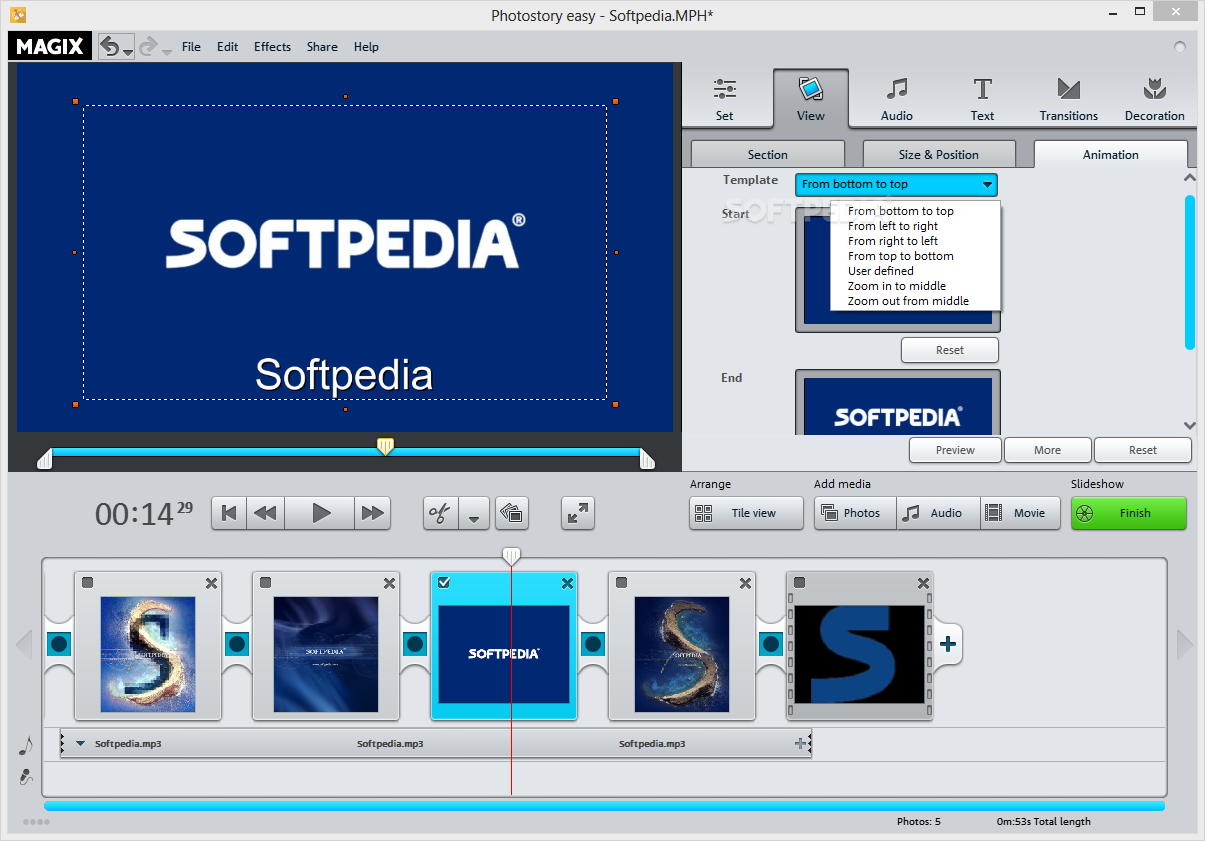
Task: Click the rewind button
Action: pos(265,513)
